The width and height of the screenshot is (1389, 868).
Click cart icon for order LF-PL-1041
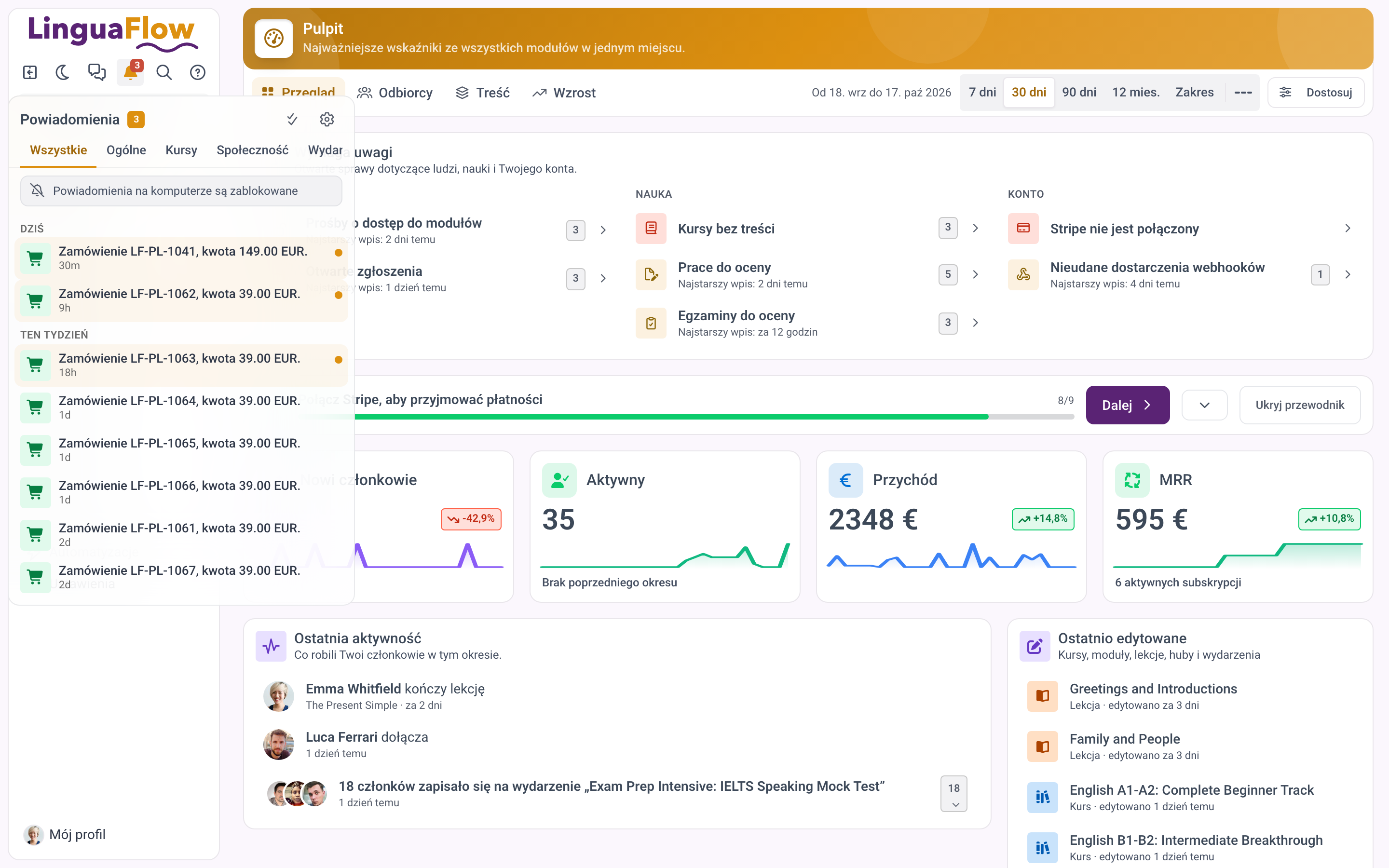pyautogui.click(x=36, y=258)
